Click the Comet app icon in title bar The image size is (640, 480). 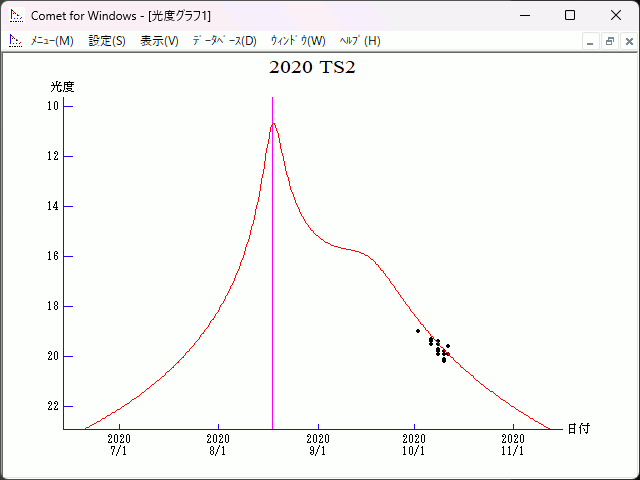coord(16,15)
